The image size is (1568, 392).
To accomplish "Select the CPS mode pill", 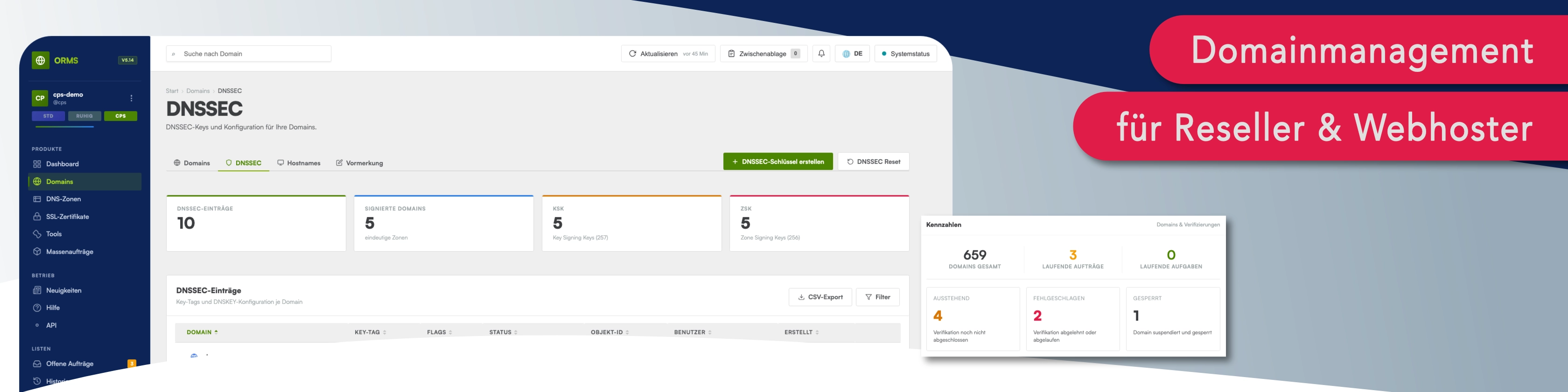I will click(120, 116).
